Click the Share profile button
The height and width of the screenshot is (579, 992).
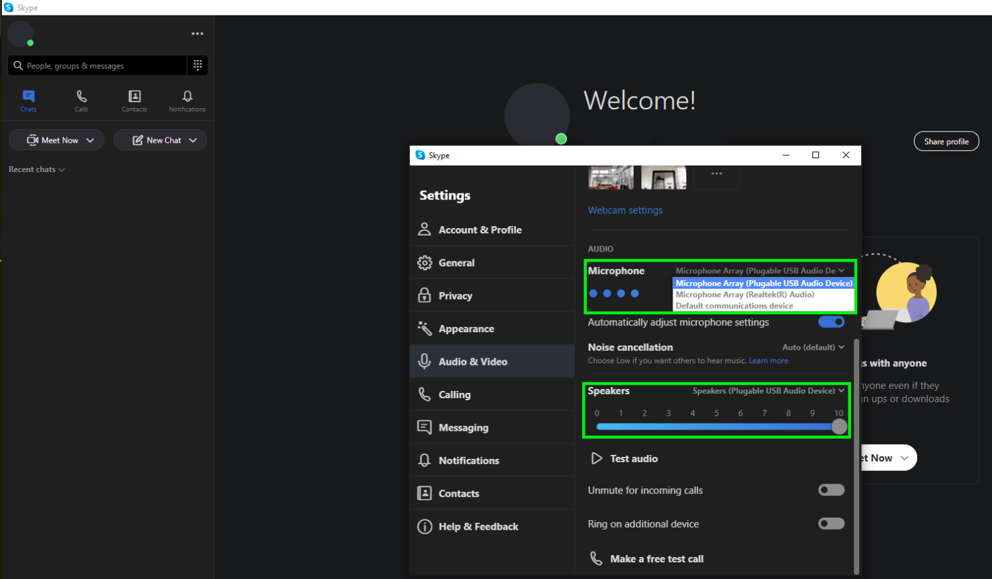click(946, 141)
